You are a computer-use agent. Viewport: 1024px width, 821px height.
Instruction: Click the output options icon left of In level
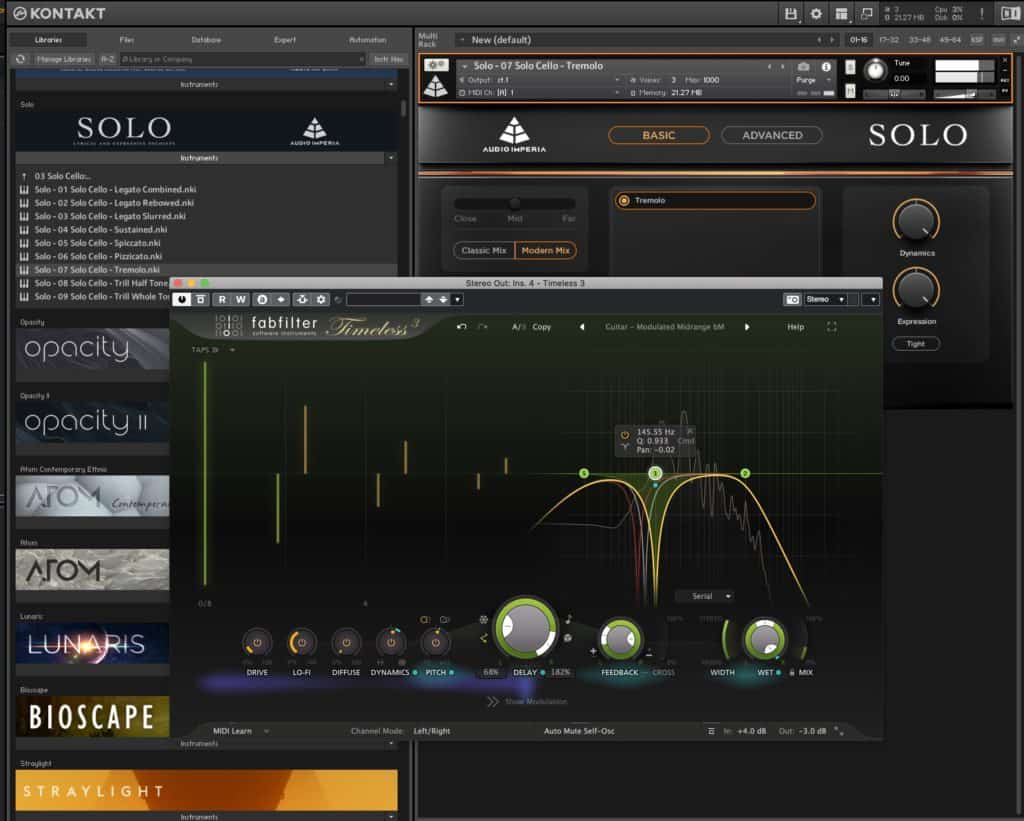pyautogui.click(x=711, y=731)
